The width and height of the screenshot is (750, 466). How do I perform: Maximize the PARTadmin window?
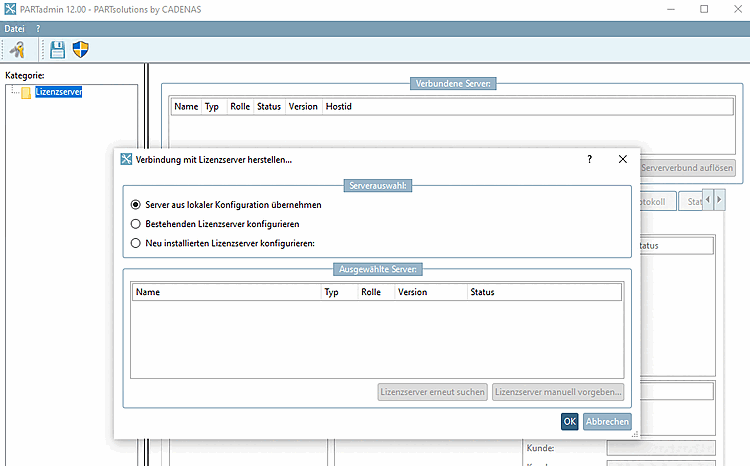[x=704, y=9]
